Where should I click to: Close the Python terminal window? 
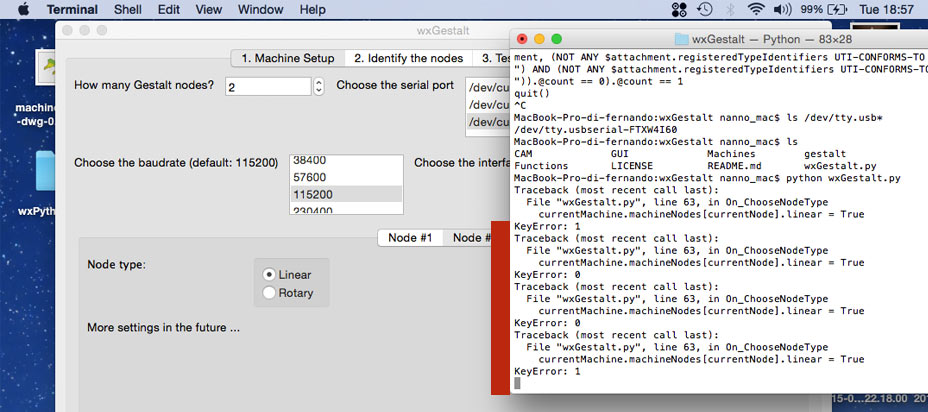coord(522,39)
